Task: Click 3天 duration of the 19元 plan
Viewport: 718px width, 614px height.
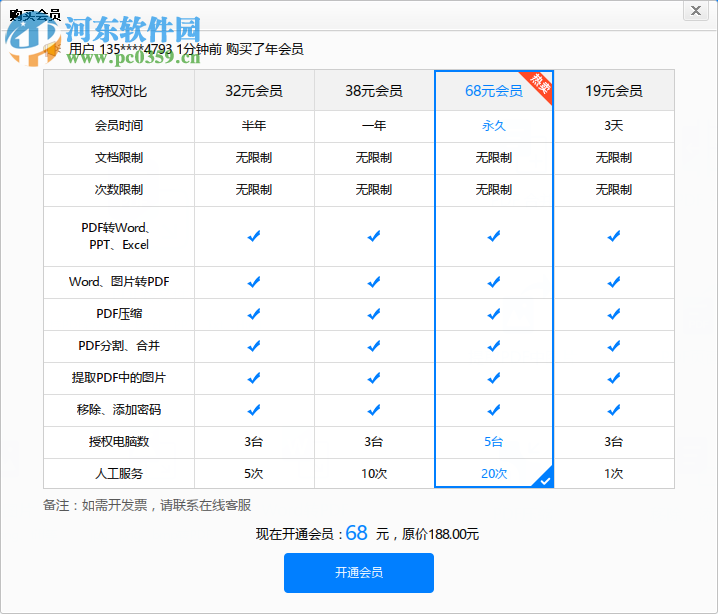Action: [614, 125]
